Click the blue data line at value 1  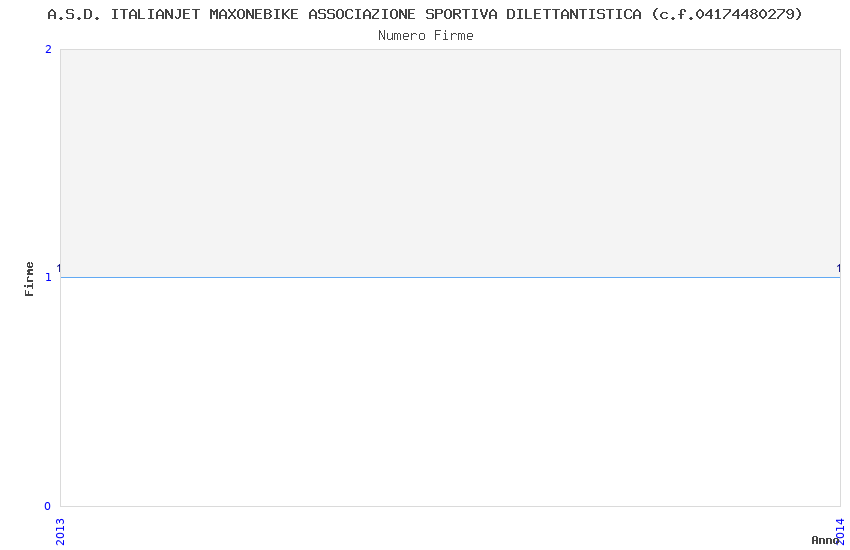pos(450,277)
